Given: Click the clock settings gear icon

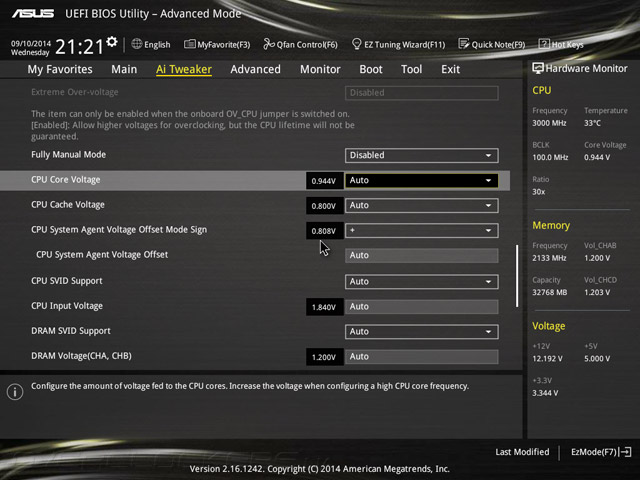Looking at the screenshot, I should coord(112,42).
